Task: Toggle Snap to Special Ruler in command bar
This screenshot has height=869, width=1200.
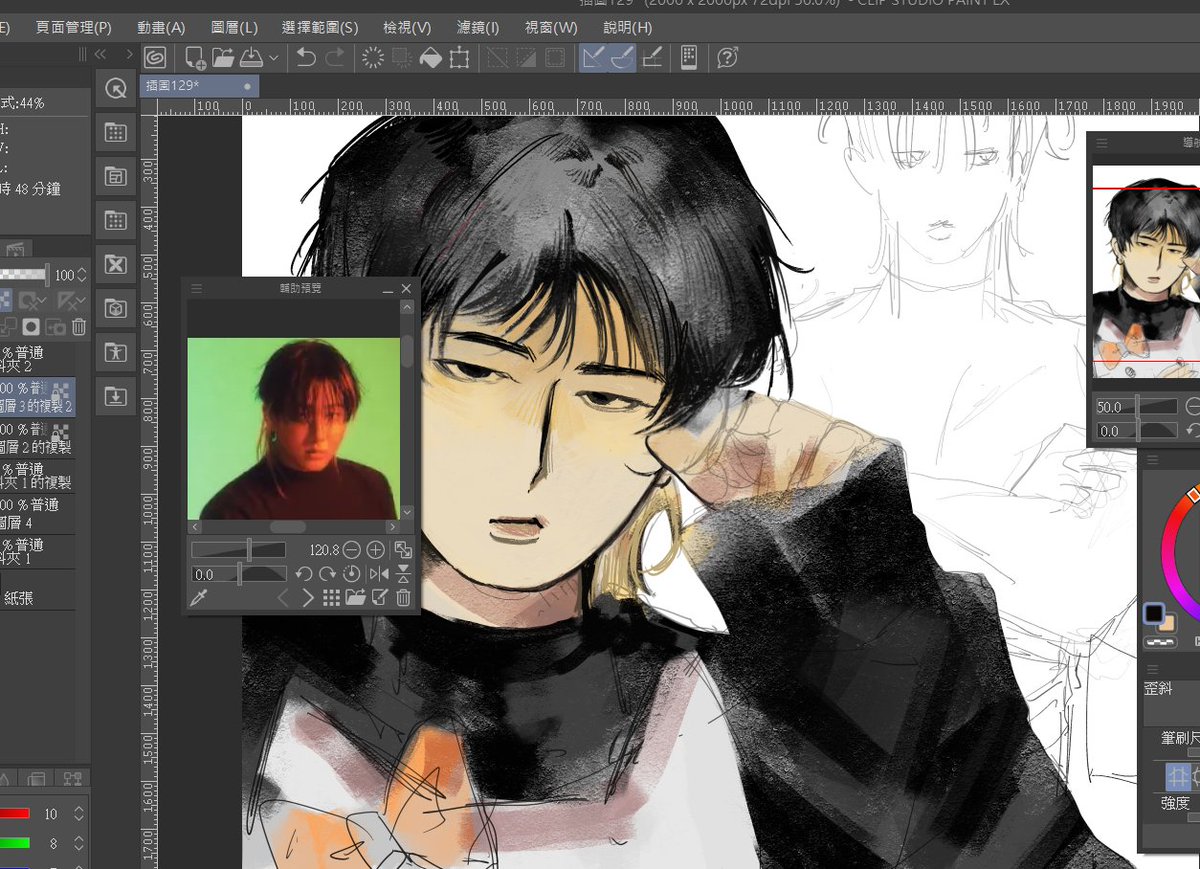Action: 622,58
